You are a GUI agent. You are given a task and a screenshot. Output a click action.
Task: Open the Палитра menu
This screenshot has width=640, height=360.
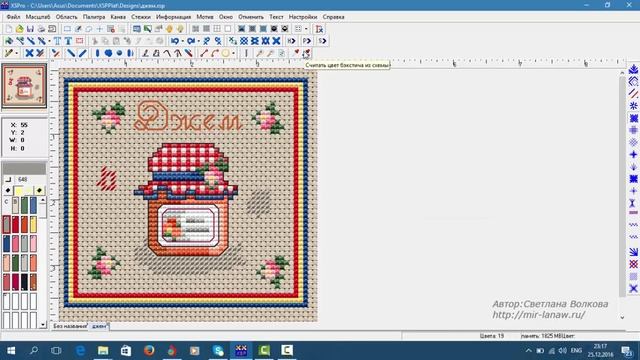click(x=94, y=17)
